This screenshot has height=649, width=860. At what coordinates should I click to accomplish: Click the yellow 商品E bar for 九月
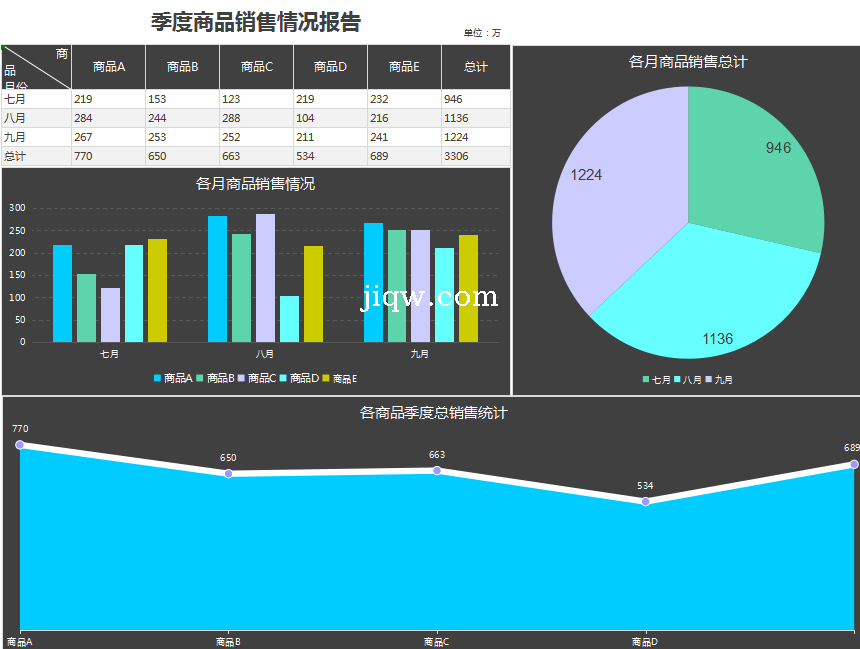tap(468, 288)
